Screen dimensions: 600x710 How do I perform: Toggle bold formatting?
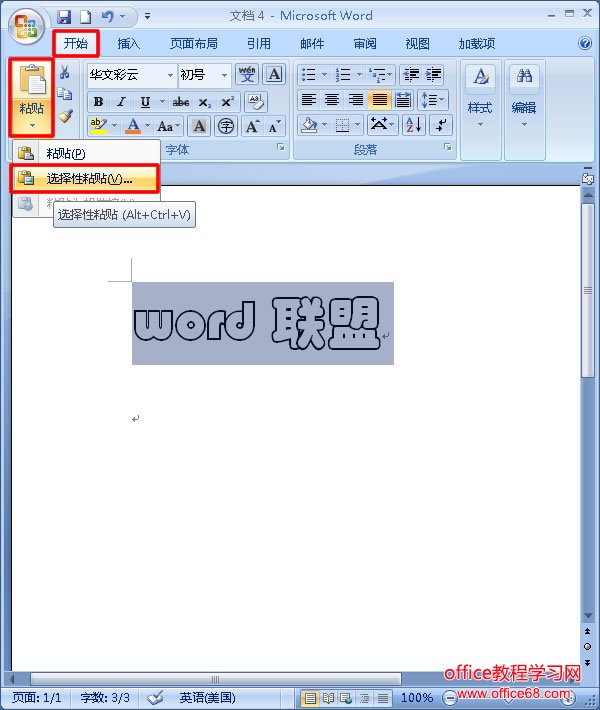(x=98, y=102)
